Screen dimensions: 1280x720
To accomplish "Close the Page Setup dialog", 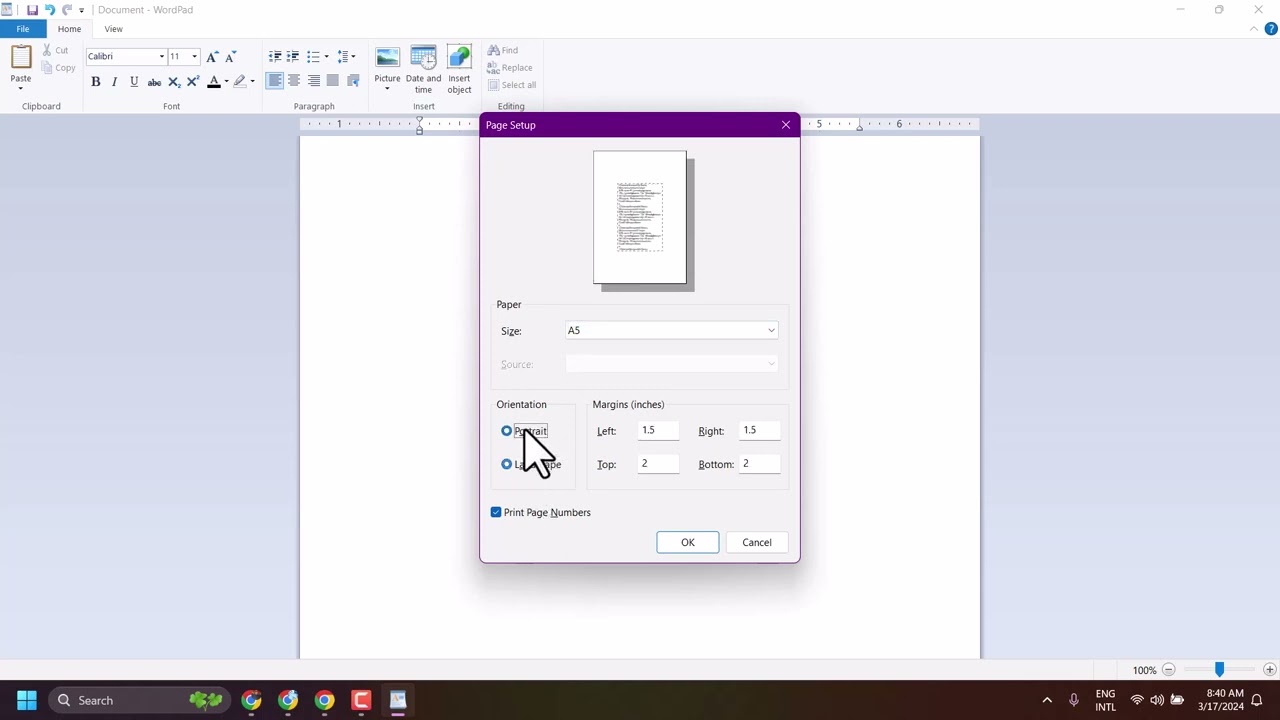I will [x=786, y=125].
